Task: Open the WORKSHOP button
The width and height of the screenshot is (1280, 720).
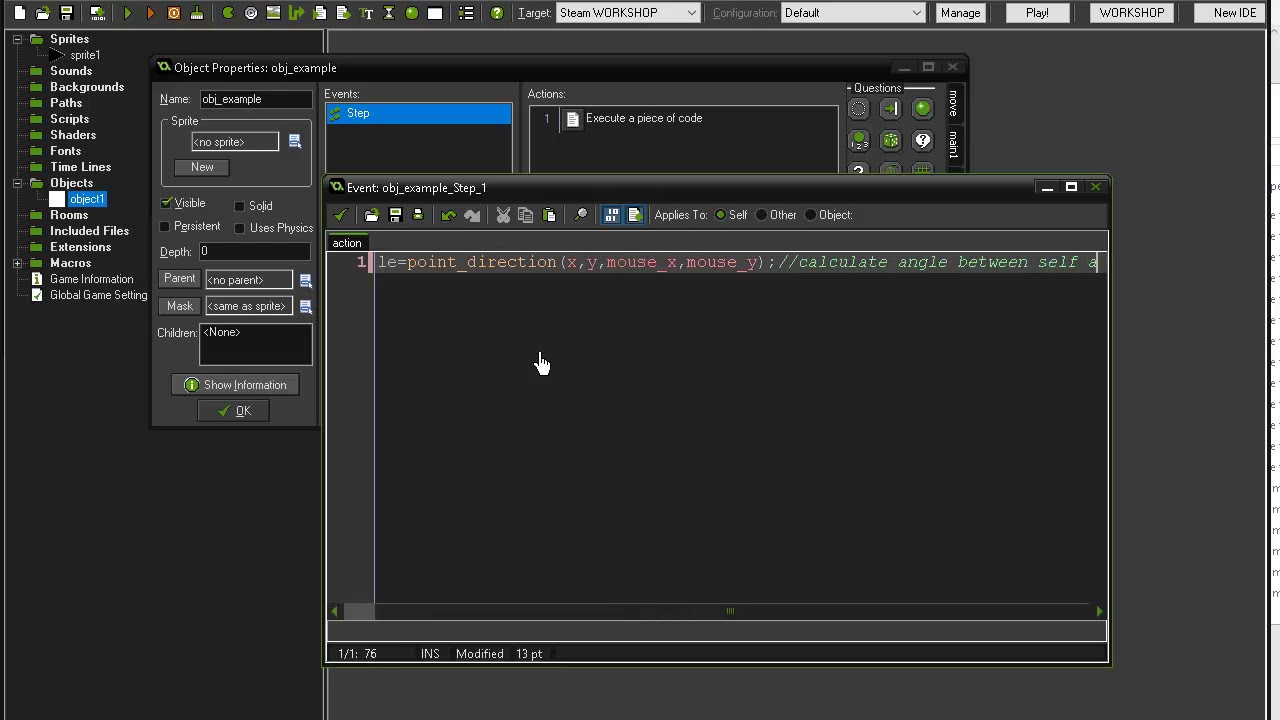Action: point(1131,13)
